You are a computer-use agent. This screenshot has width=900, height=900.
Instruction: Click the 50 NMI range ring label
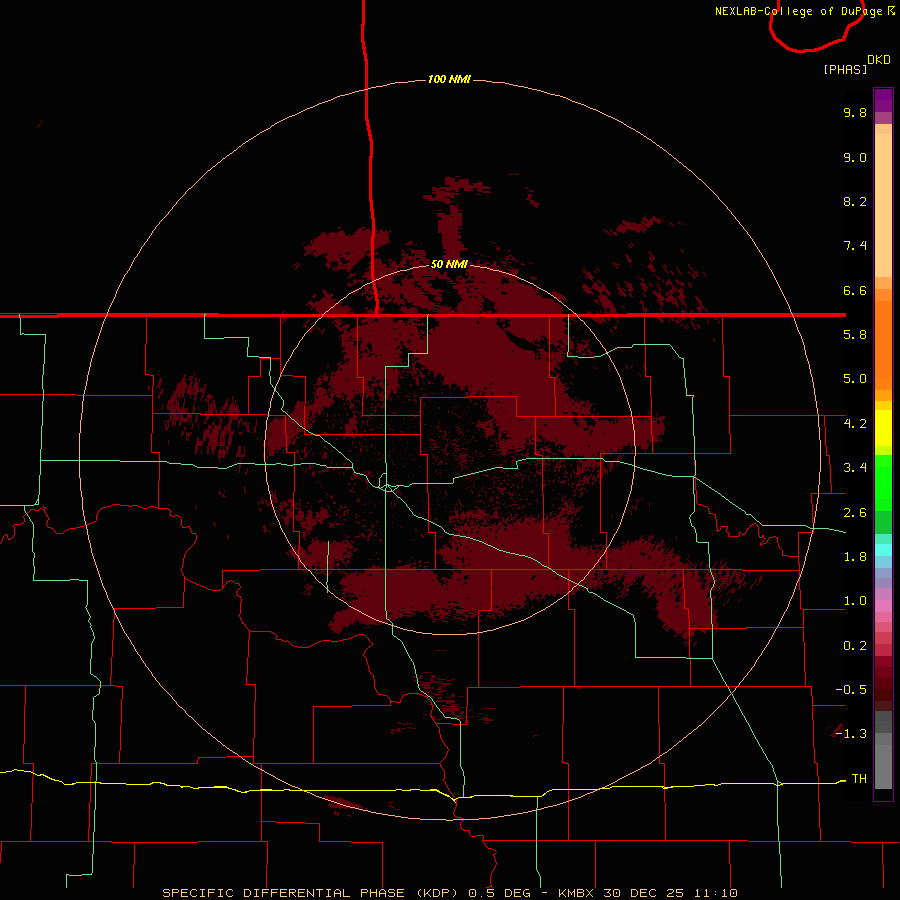coord(449,264)
